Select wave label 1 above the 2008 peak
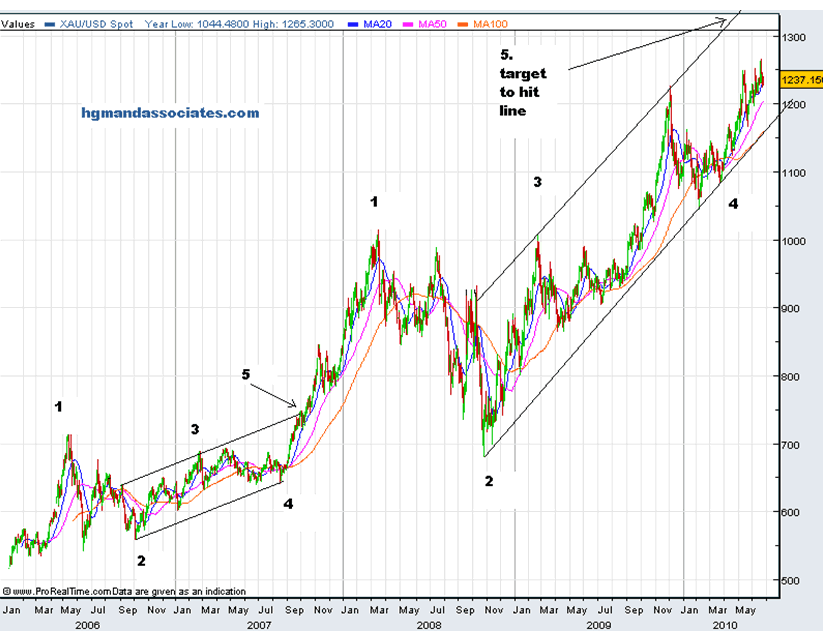 point(374,202)
